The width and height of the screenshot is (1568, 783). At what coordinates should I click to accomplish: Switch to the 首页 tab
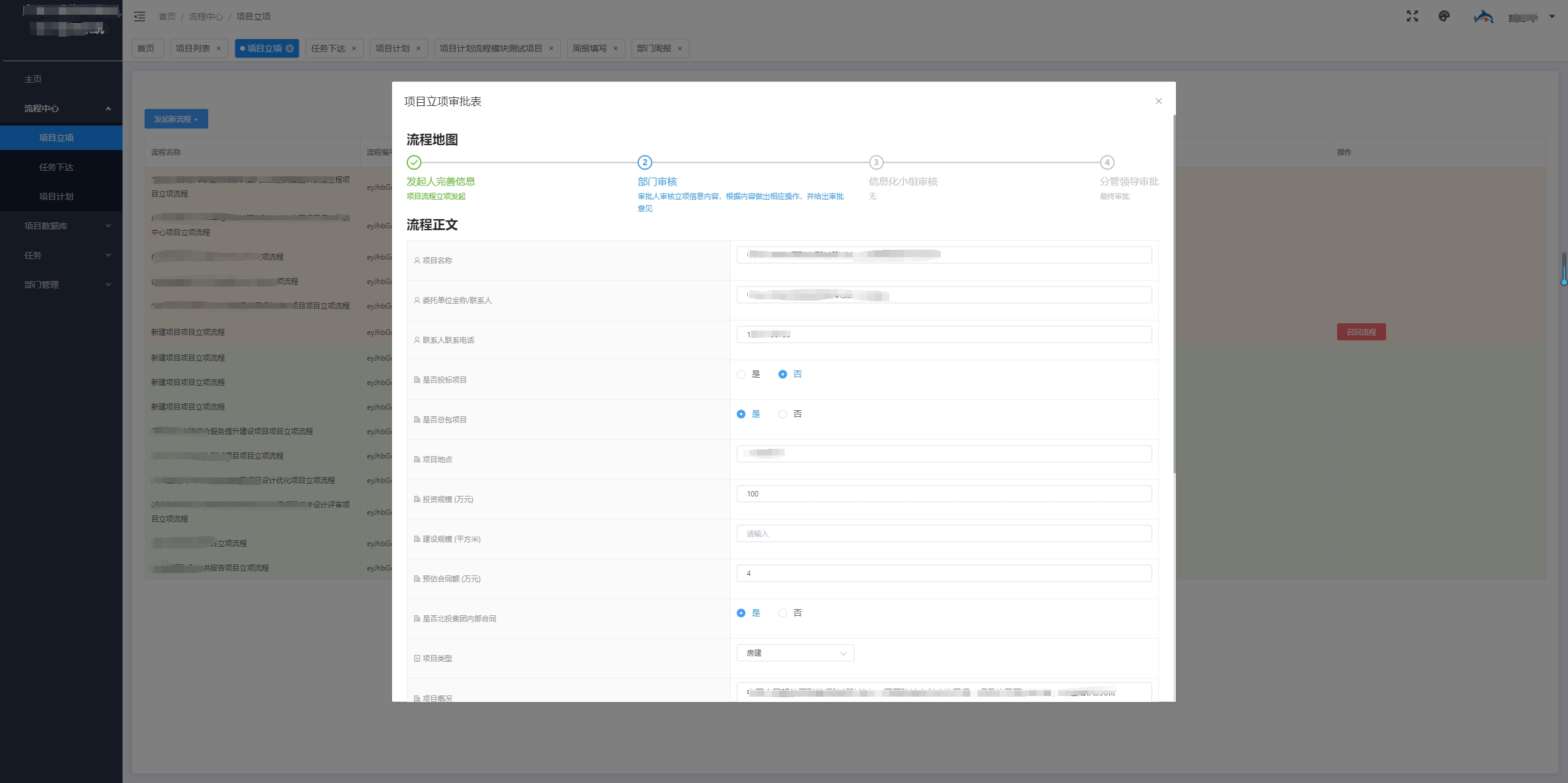tap(147, 48)
